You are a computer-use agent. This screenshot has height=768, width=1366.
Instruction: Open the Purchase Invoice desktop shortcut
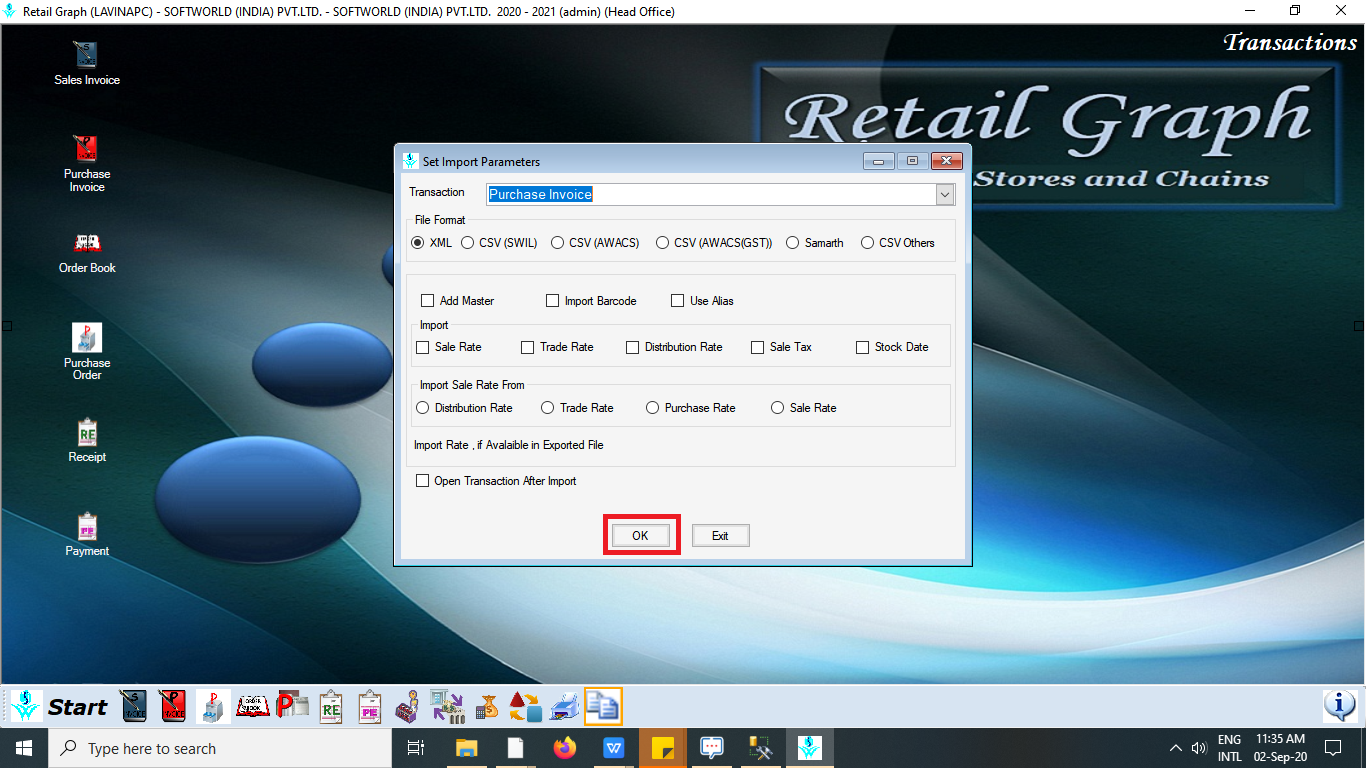coord(87,163)
